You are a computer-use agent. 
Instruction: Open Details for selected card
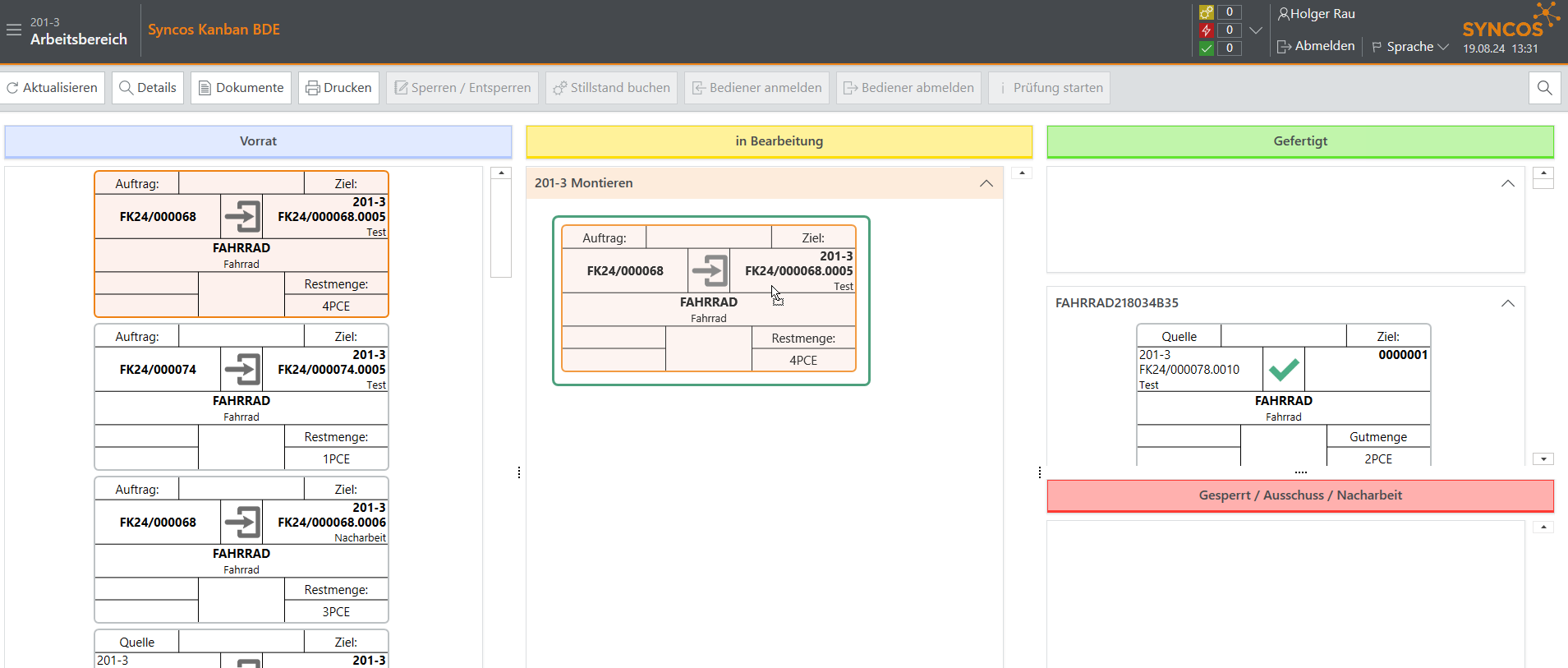point(148,88)
